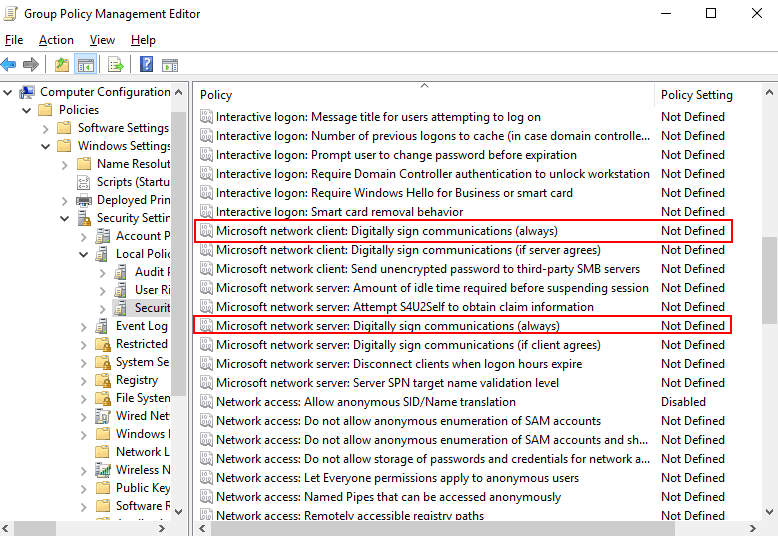The image size is (778, 536).
Task: Click the Registry folder lock icon
Action: click(x=103, y=380)
